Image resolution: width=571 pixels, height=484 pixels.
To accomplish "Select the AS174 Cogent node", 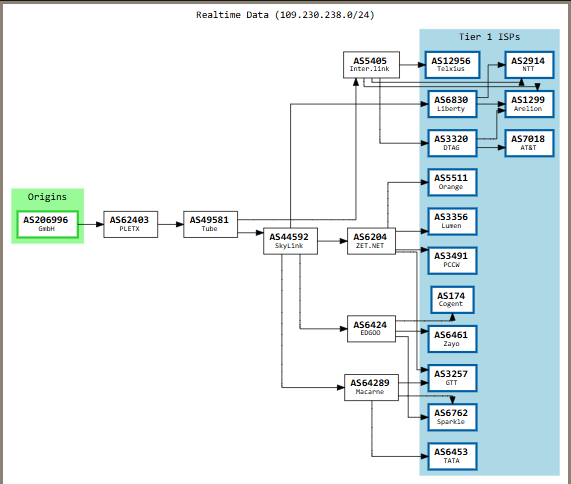I will coord(452,299).
